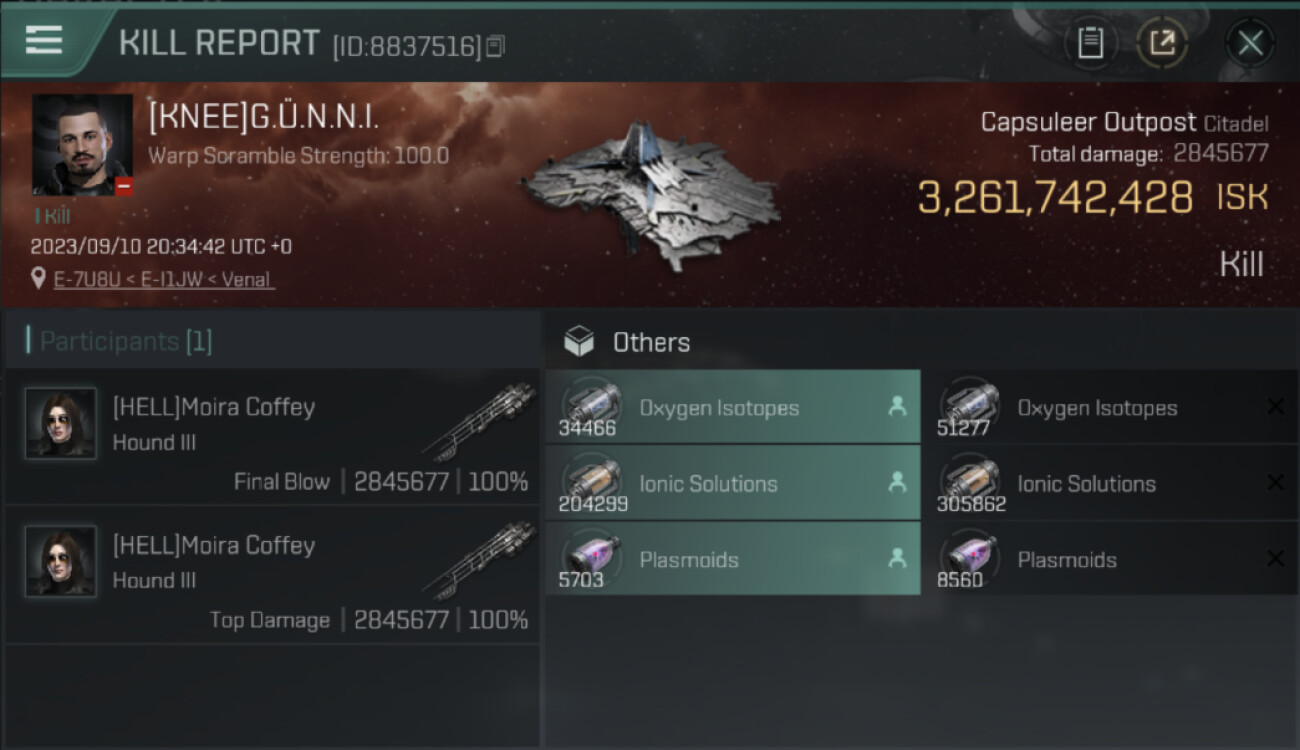This screenshot has height=750, width=1300.
Task: Click the [KNEE]G.Ü.N.N.I. victim name
Action: [264, 118]
